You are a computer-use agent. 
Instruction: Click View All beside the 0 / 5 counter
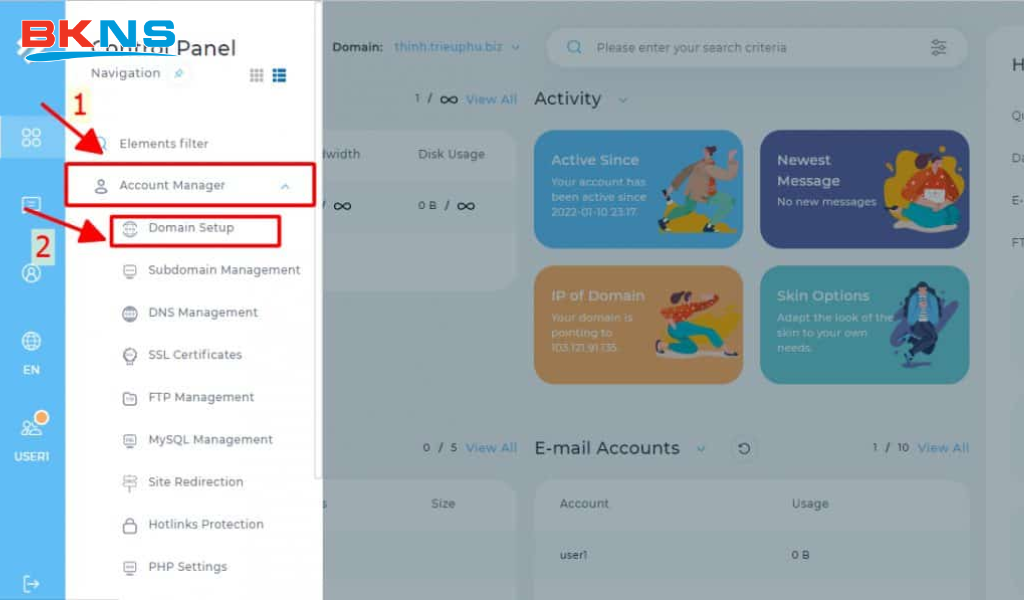click(x=491, y=448)
